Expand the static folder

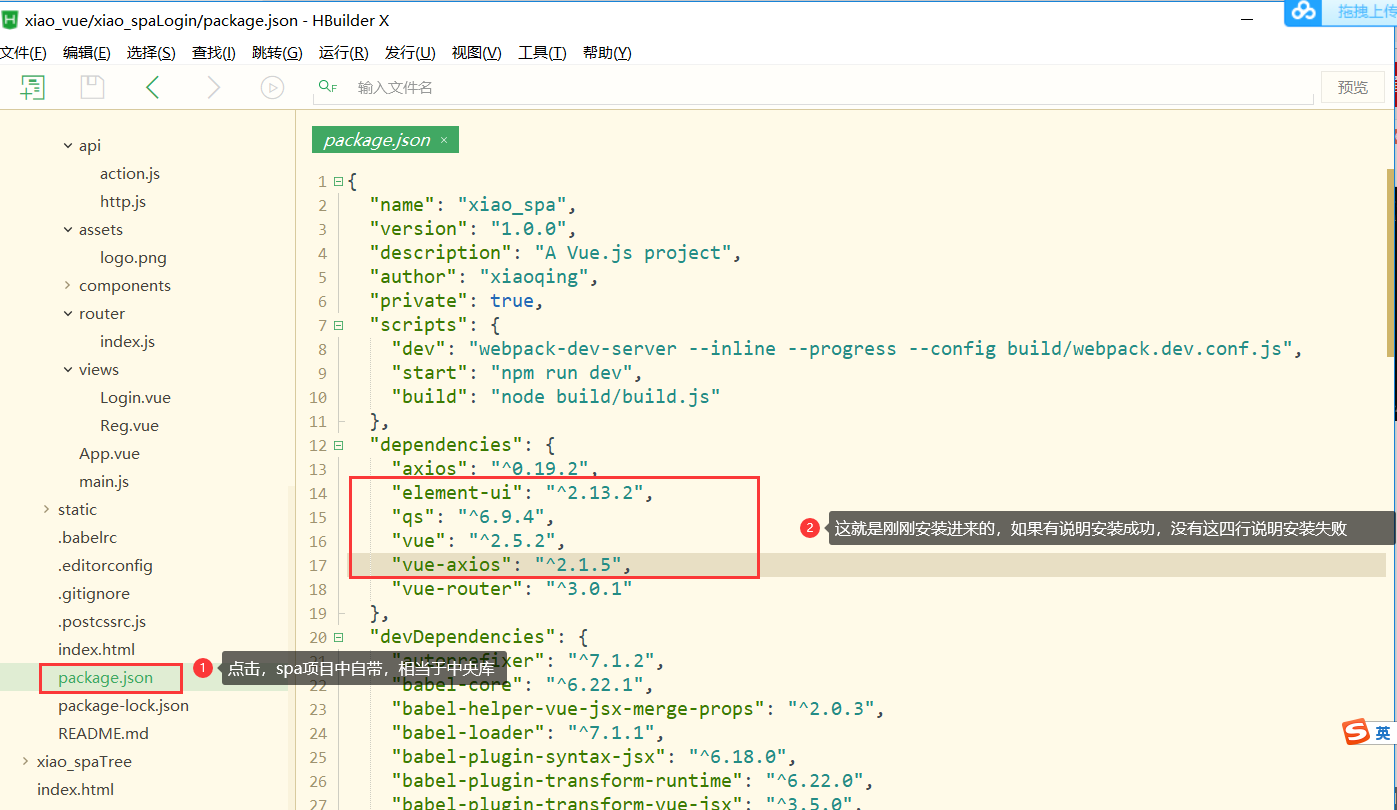click(x=47, y=509)
